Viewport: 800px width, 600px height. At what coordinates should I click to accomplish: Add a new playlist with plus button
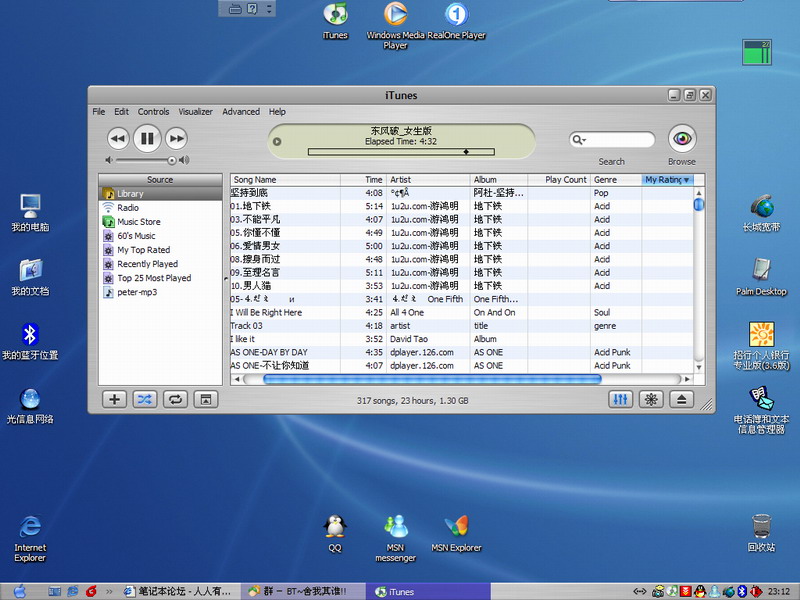[x=114, y=399]
